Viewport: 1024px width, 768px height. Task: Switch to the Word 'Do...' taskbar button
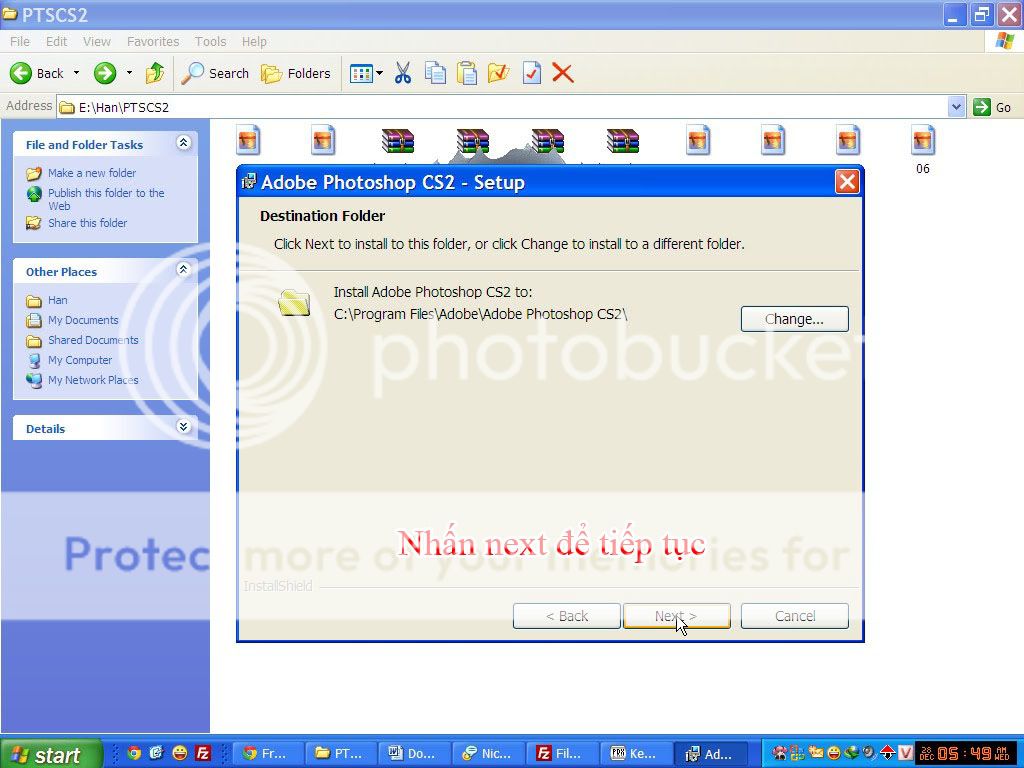tap(417, 754)
